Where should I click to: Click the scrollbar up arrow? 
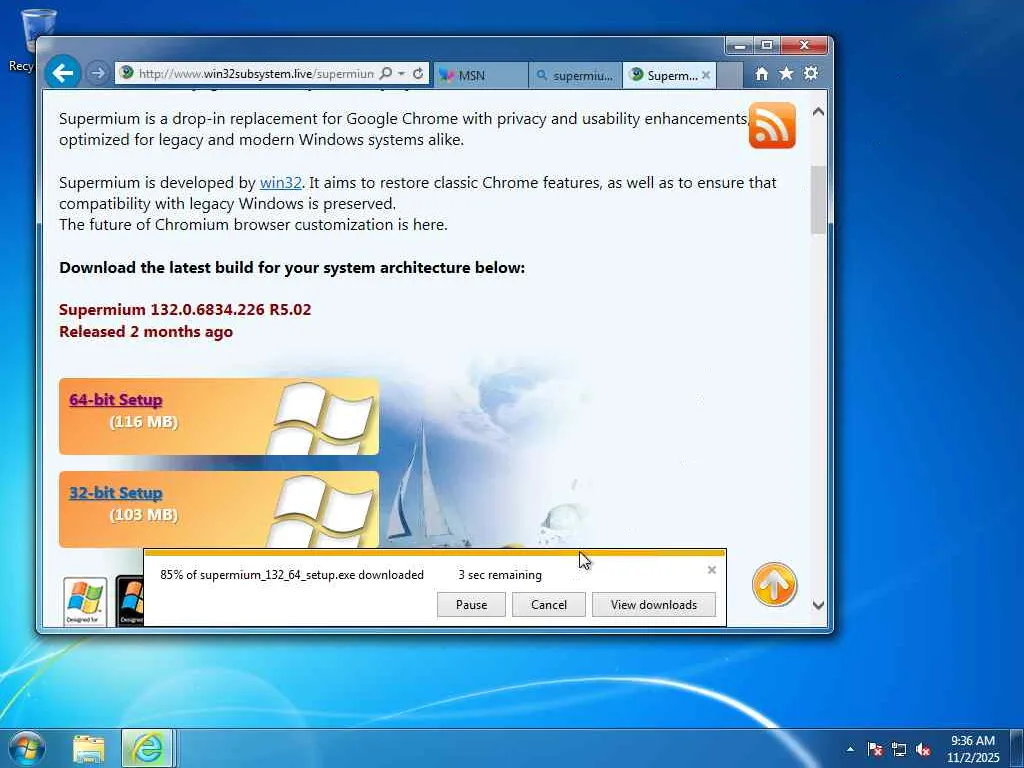coord(818,112)
